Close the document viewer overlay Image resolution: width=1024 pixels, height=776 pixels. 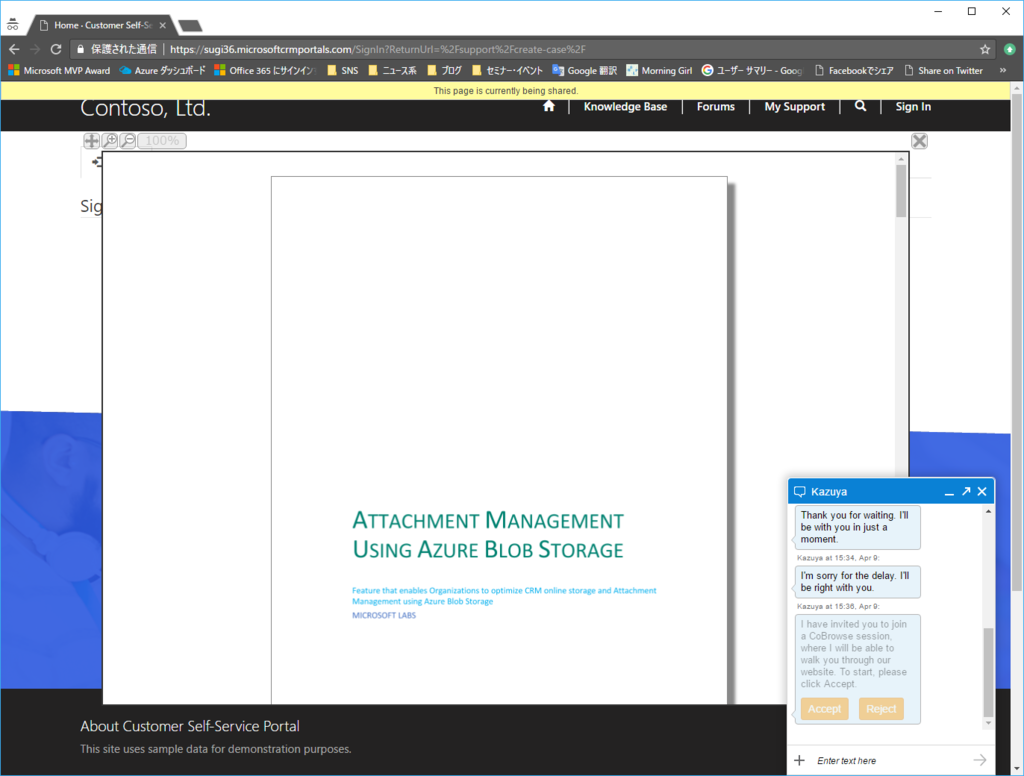point(920,141)
